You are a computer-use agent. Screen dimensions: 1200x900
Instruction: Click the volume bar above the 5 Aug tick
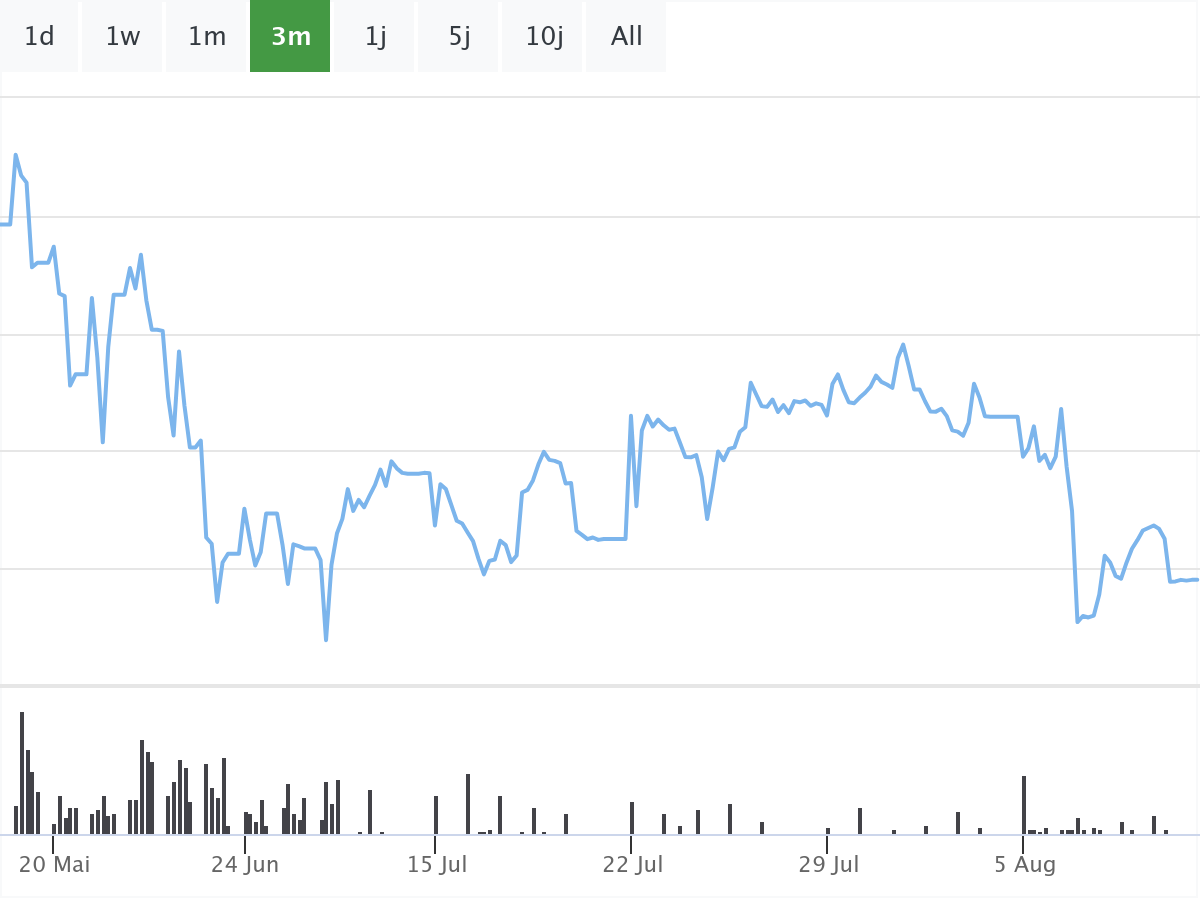point(1024,805)
